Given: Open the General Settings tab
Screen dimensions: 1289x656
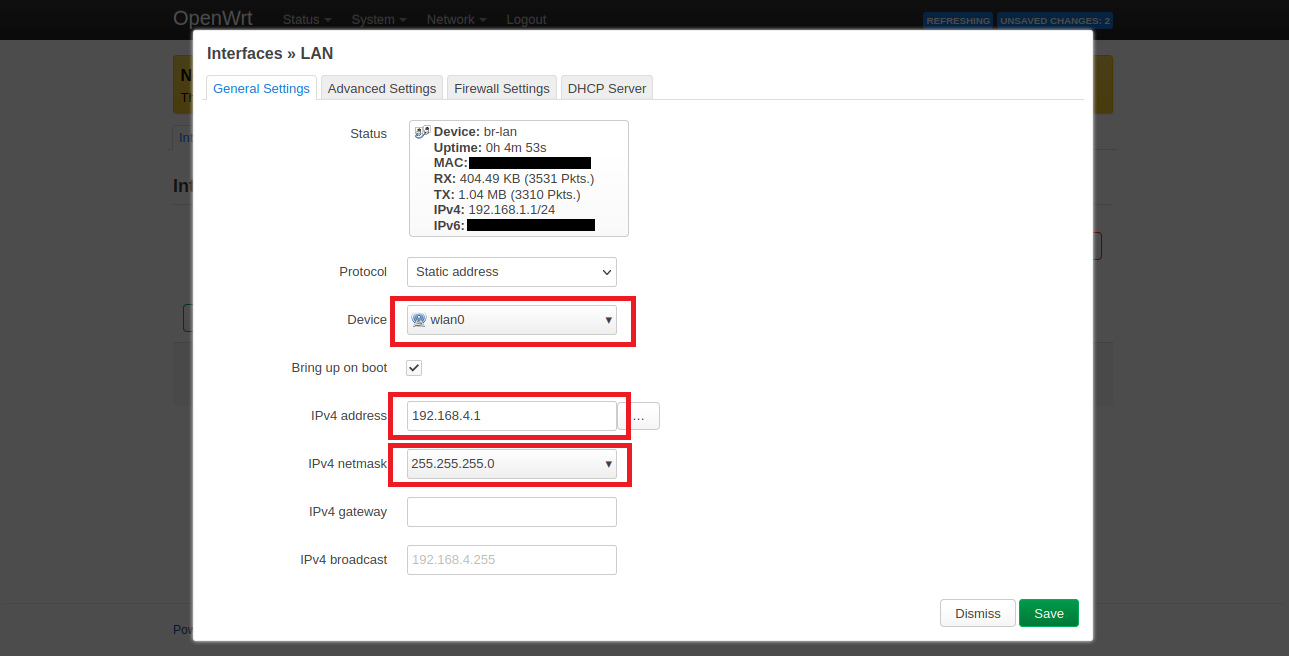Looking at the screenshot, I should 261,88.
